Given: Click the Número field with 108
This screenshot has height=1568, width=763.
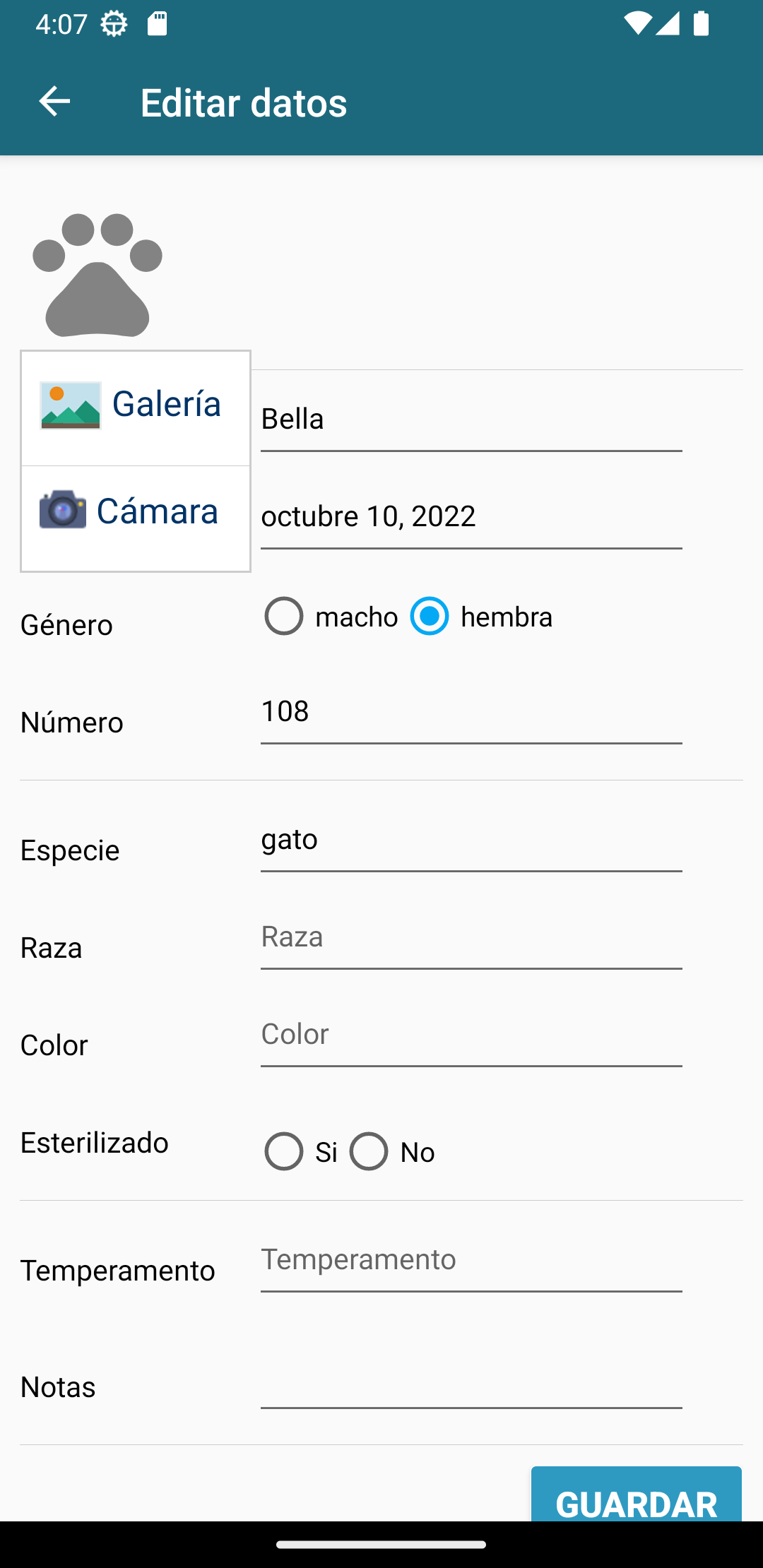Looking at the screenshot, I should pos(471,712).
